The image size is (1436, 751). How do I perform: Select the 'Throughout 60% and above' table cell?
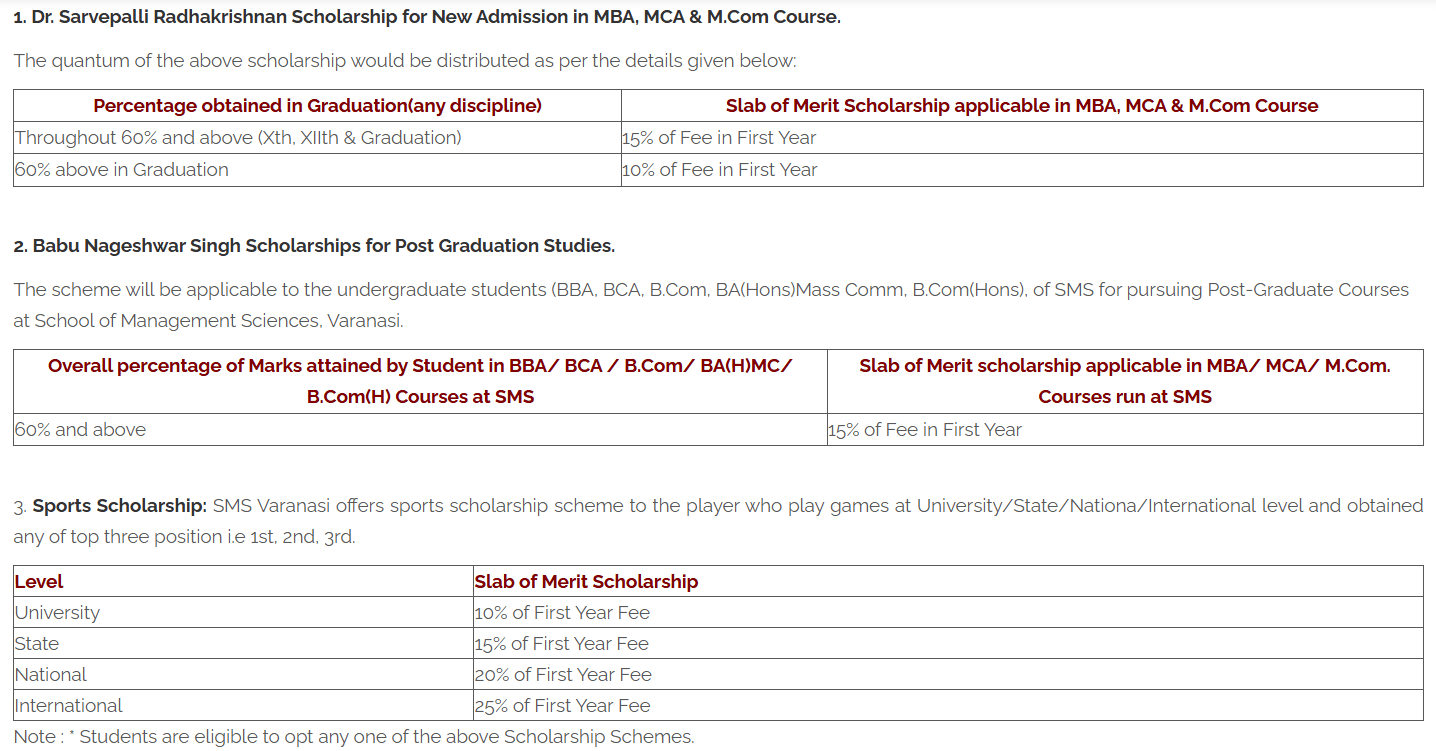[x=238, y=138]
